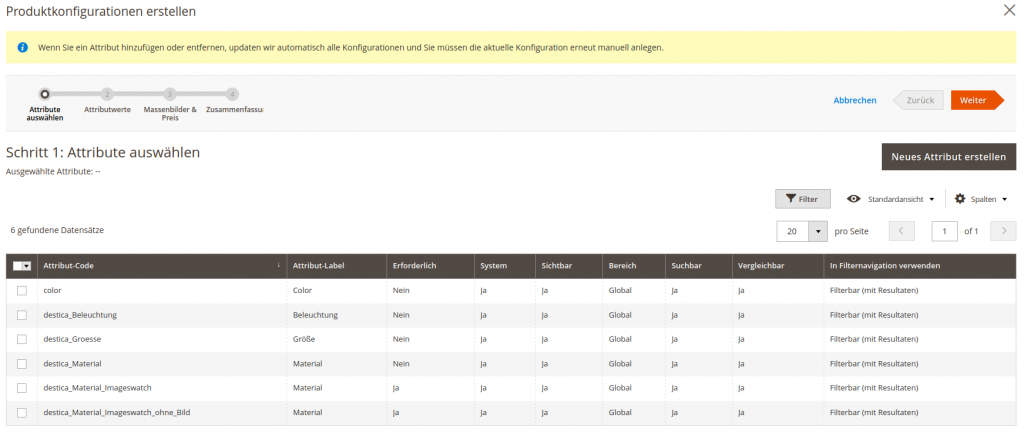The width and height of the screenshot is (1024, 438).
Task: Open the per-page count dropdown arrow
Action: tap(819, 231)
